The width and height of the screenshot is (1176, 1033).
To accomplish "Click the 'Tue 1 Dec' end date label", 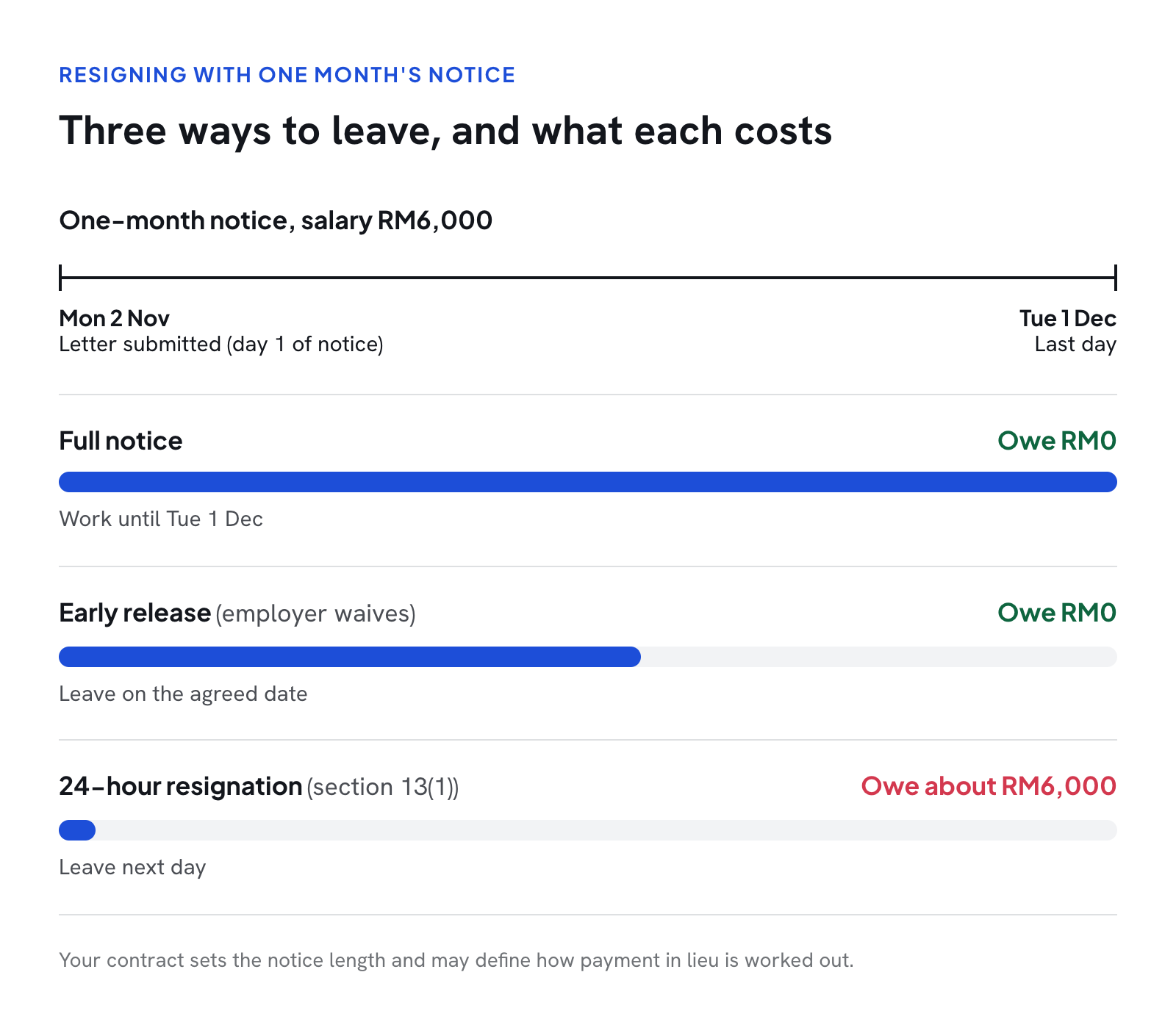I will point(1068,318).
